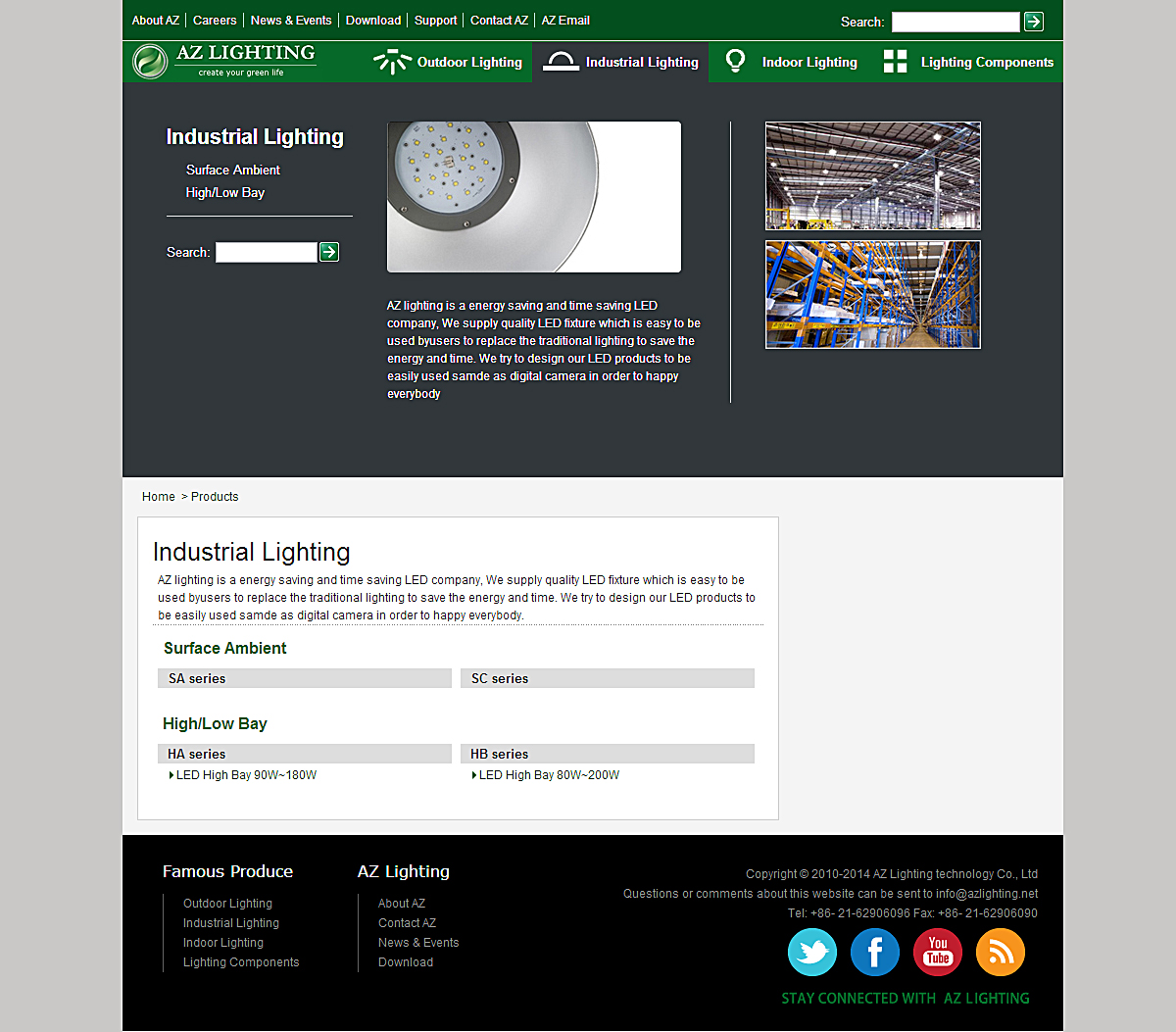Switch to the Lighting Components tab

(968, 62)
